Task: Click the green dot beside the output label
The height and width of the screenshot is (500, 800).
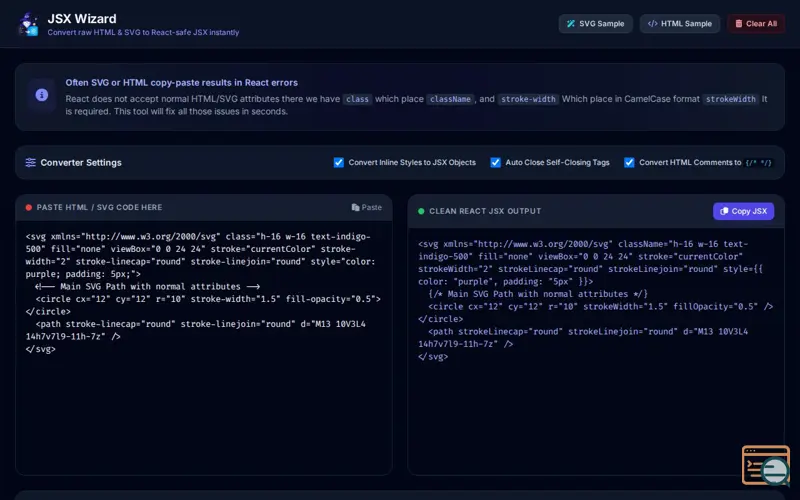Action: pyautogui.click(x=421, y=211)
